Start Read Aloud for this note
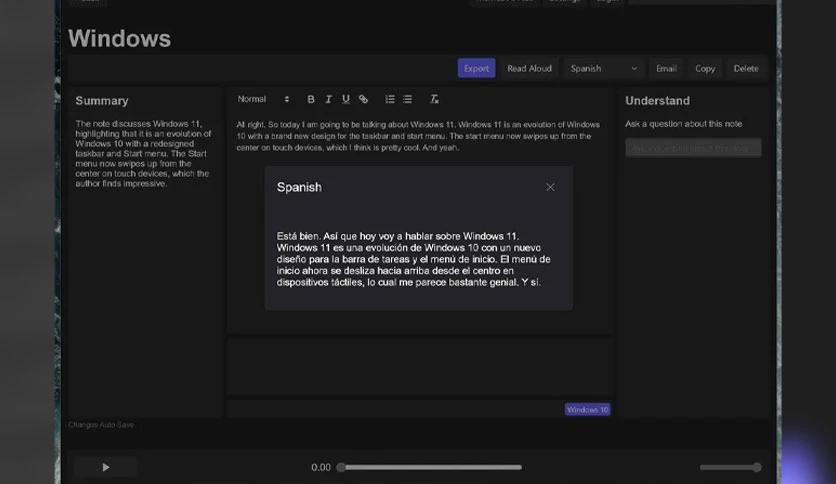This screenshot has height=484, width=836. click(529, 68)
